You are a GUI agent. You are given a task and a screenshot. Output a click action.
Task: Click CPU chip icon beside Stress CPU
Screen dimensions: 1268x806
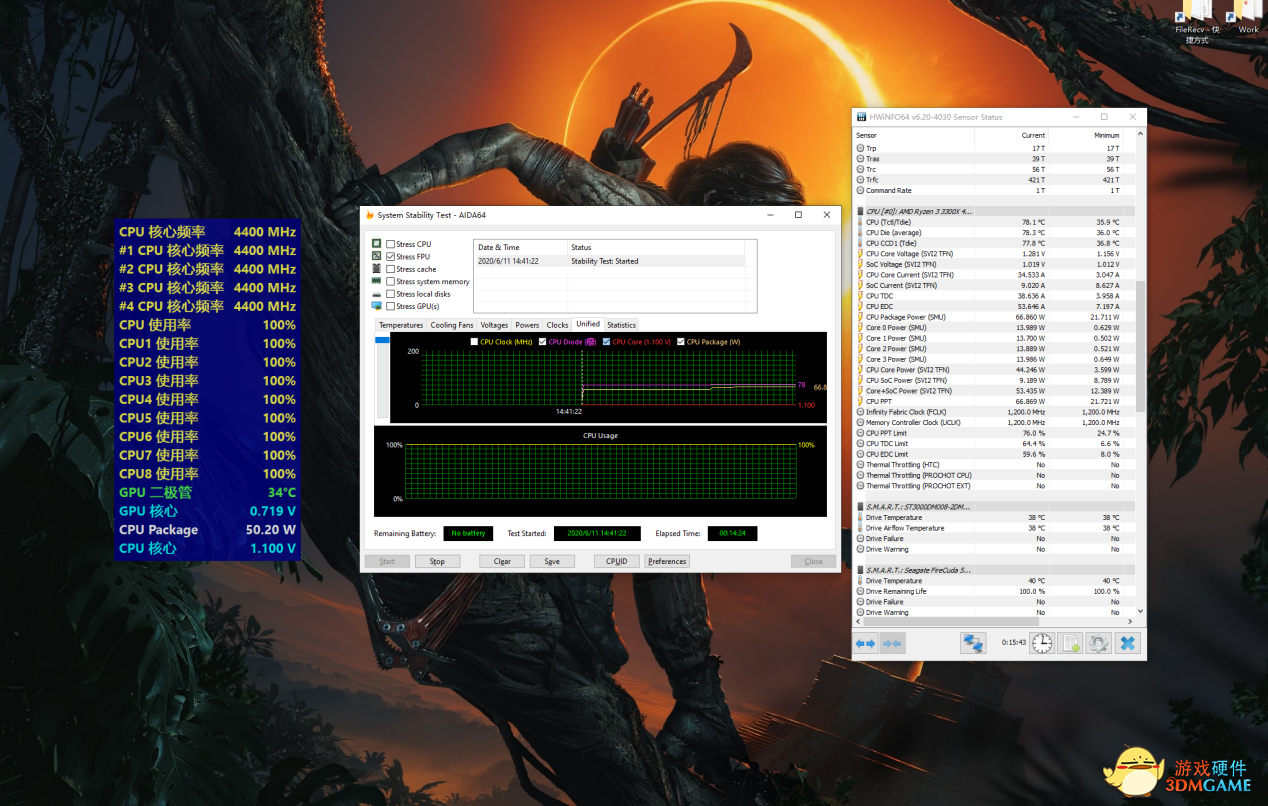coord(376,244)
